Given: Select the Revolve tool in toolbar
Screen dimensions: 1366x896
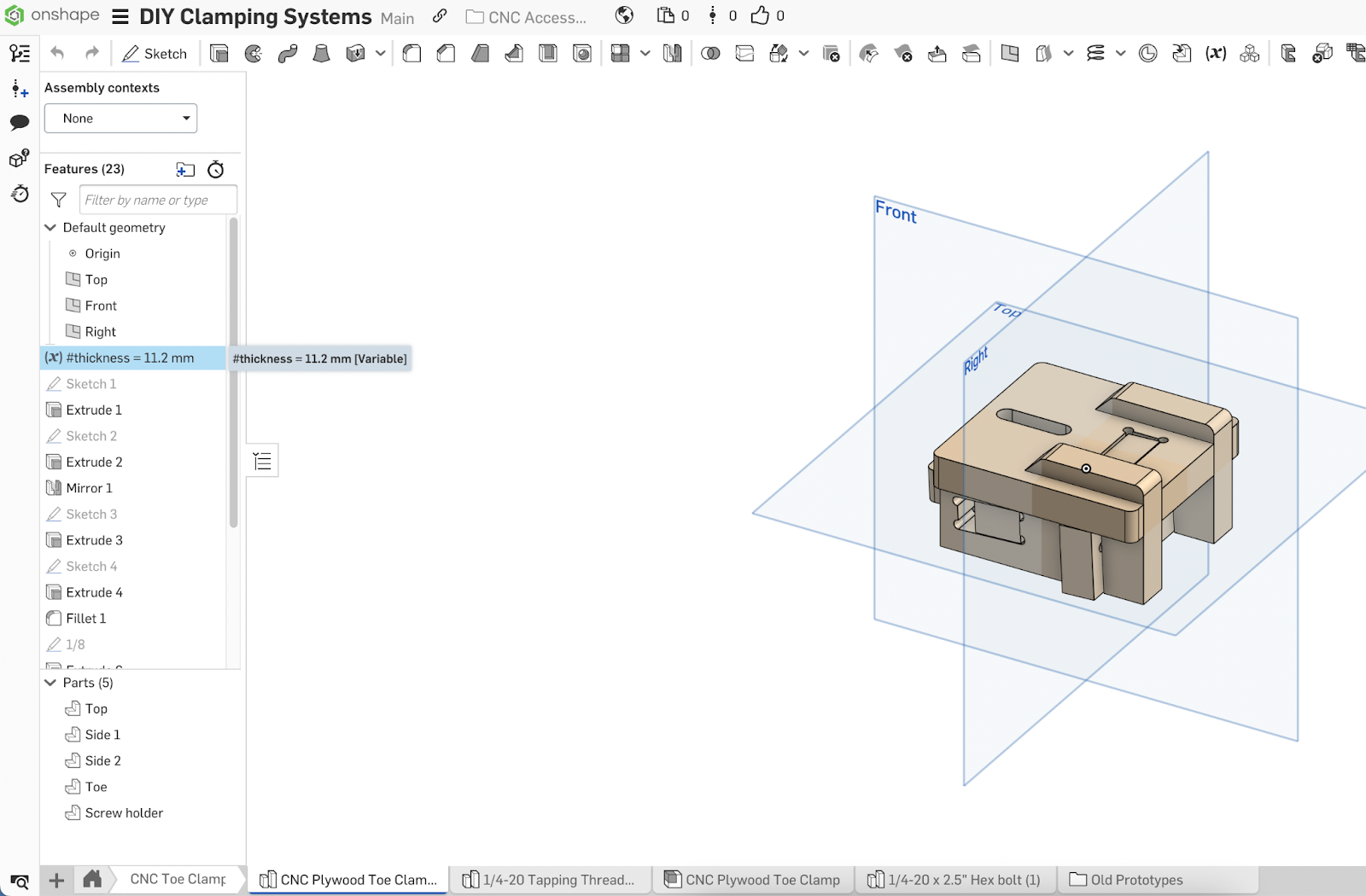Looking at the screenshot, I should click(254, 54).
